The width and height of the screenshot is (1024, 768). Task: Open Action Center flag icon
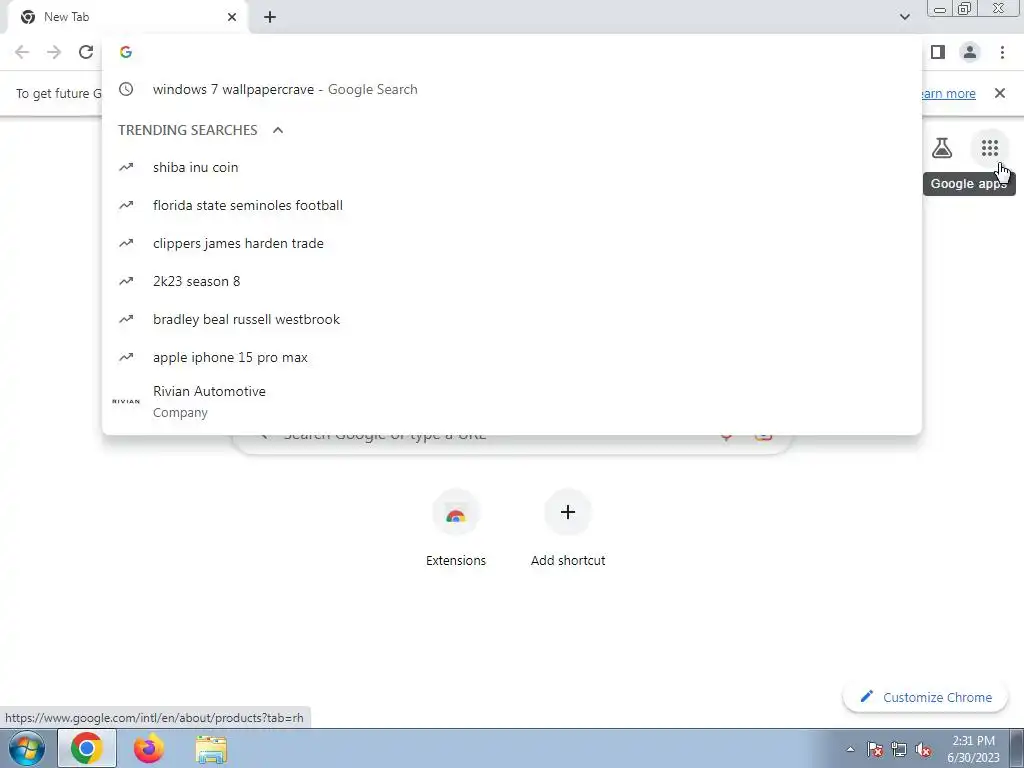pyautogui.click(x=875, y=750)
